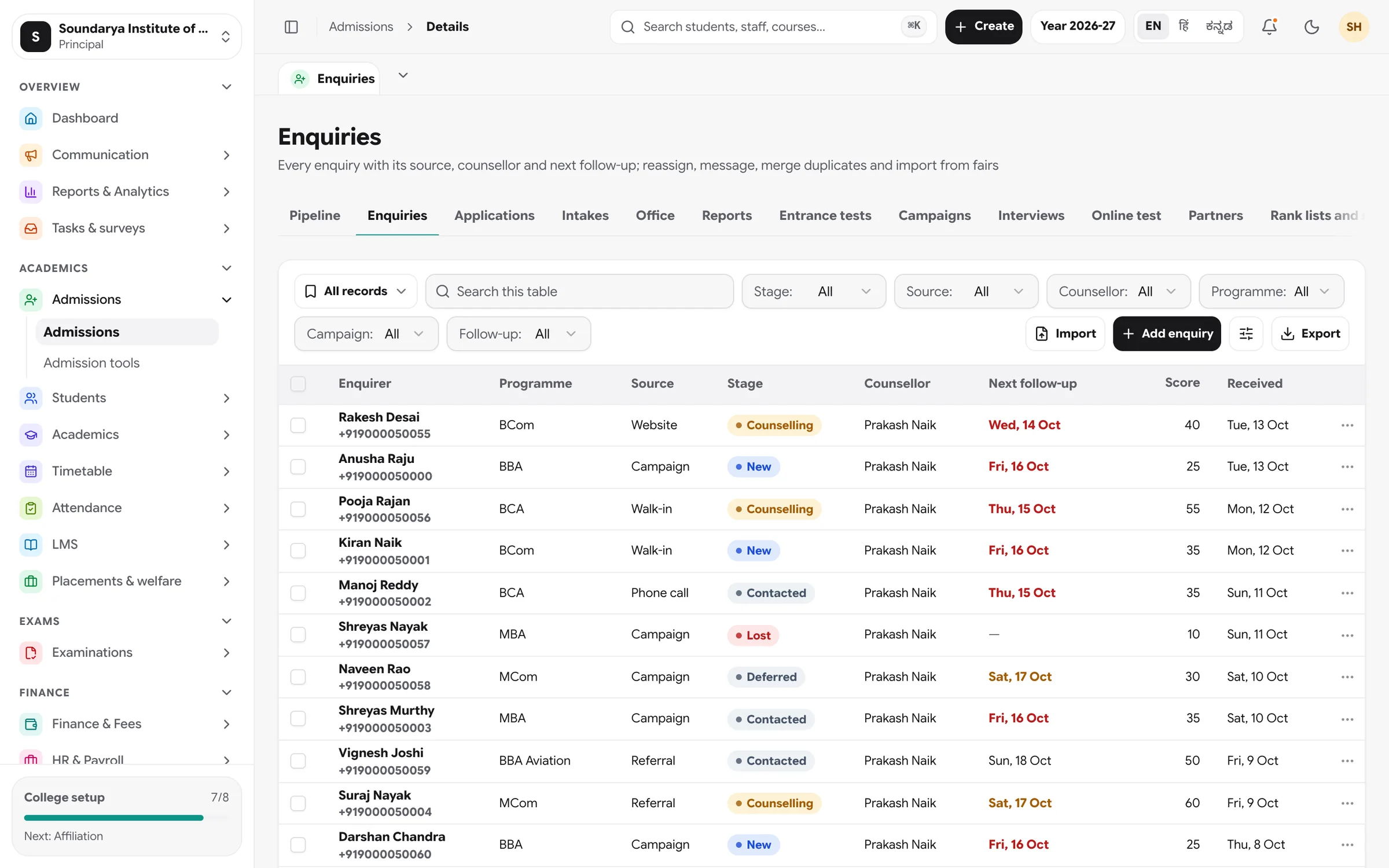This screenshot has height=868, width=1389.
Task: Open row actions for Vignesh Joshi
Action: coord(1347,761)
